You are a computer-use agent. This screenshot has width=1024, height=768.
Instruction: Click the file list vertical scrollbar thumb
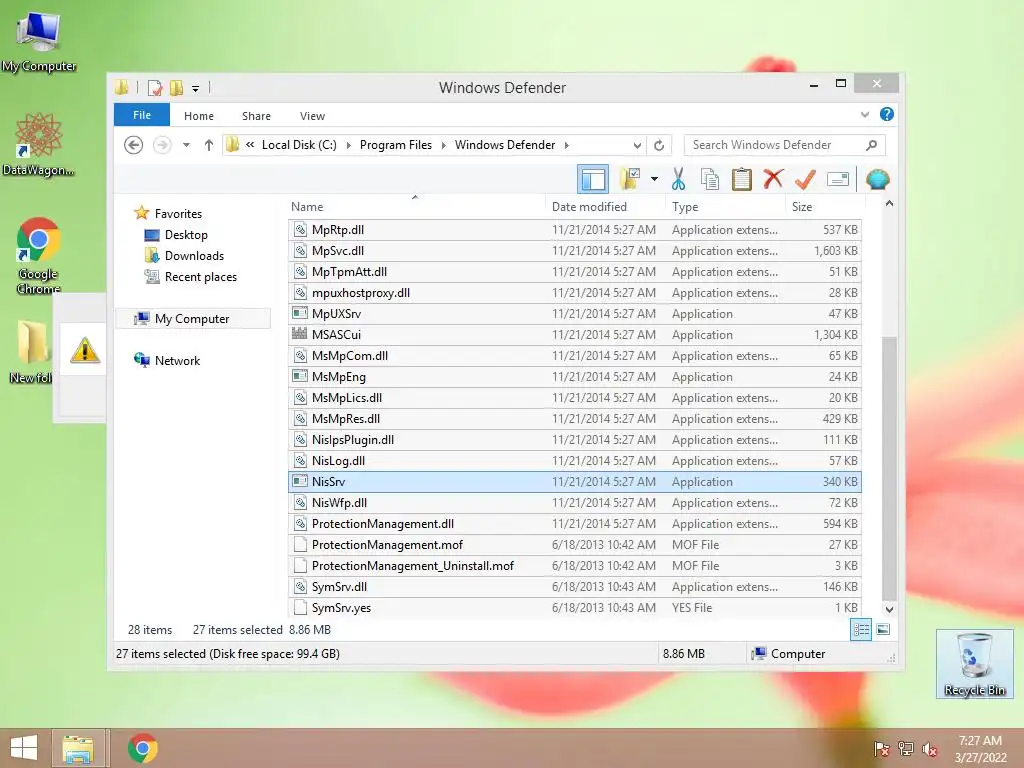889,468
